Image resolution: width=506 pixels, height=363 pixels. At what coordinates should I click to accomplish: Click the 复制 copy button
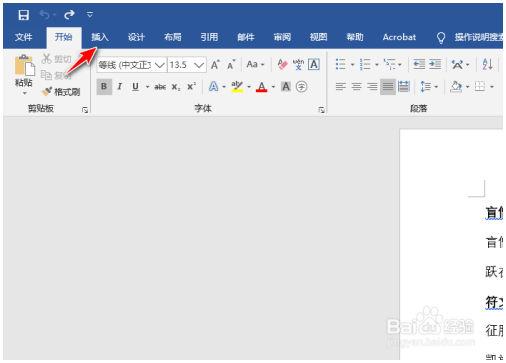click(x=56, y=75)
